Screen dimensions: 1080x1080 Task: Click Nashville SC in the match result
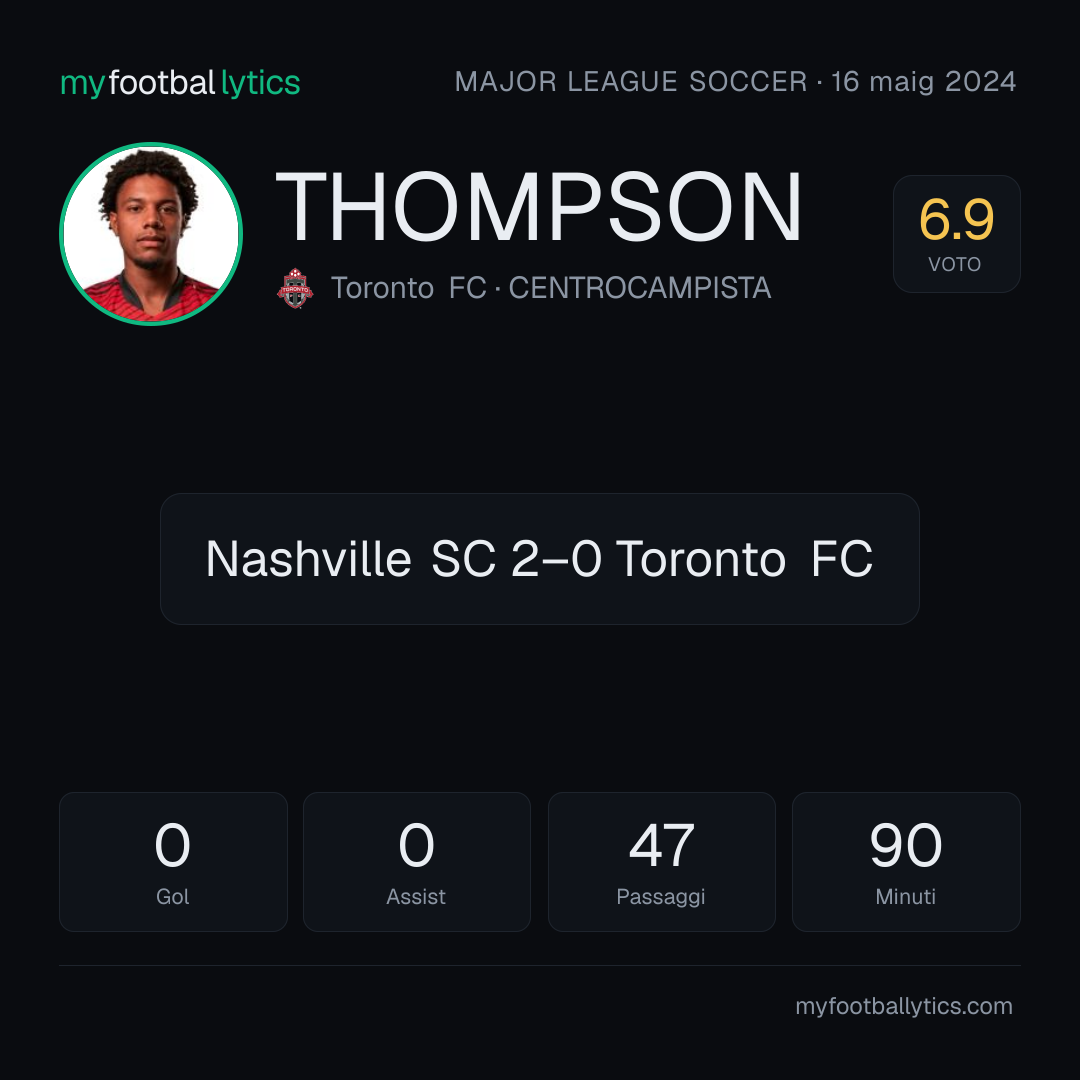[x=351, y=559]
